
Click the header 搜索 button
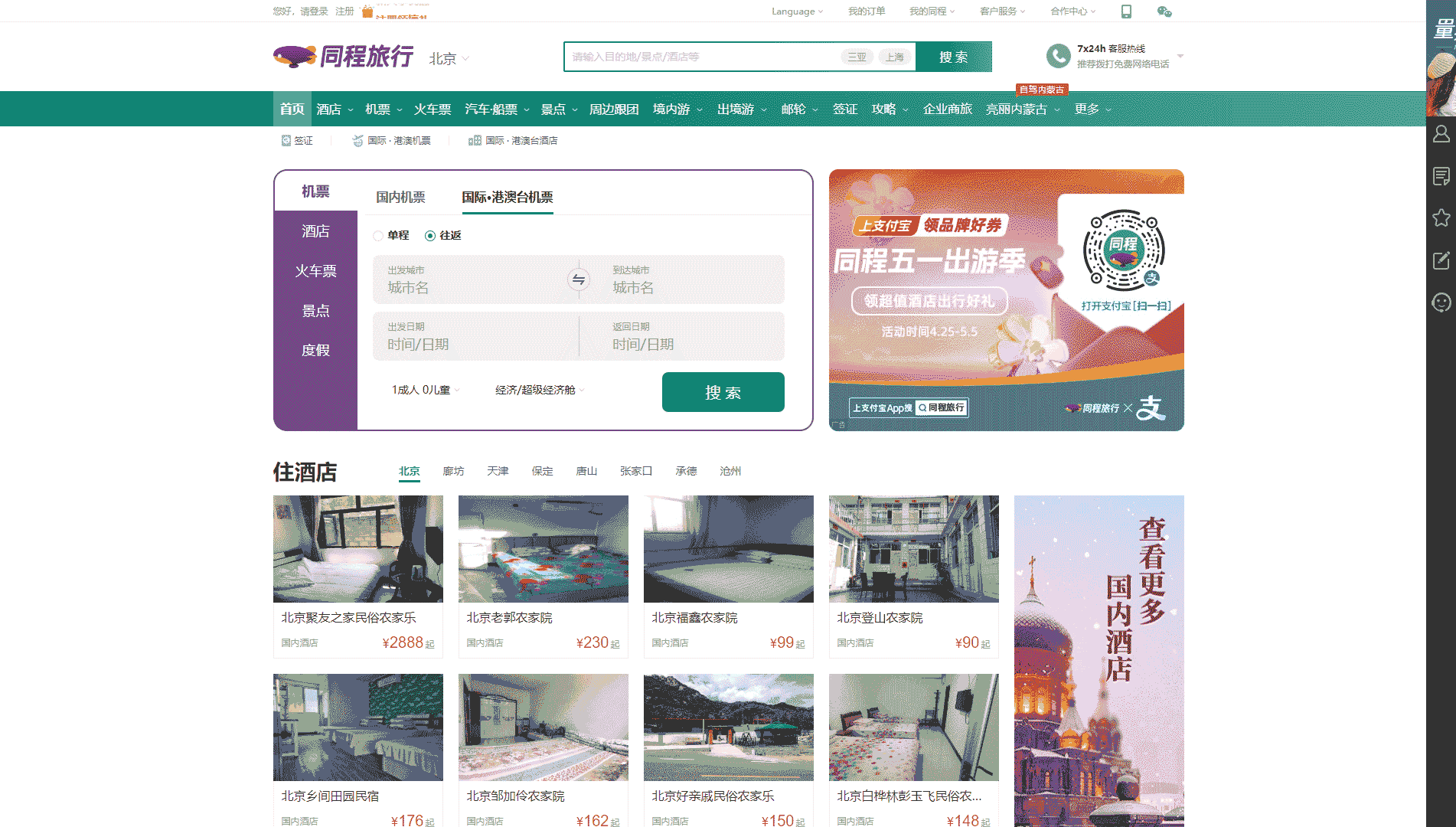954,57
